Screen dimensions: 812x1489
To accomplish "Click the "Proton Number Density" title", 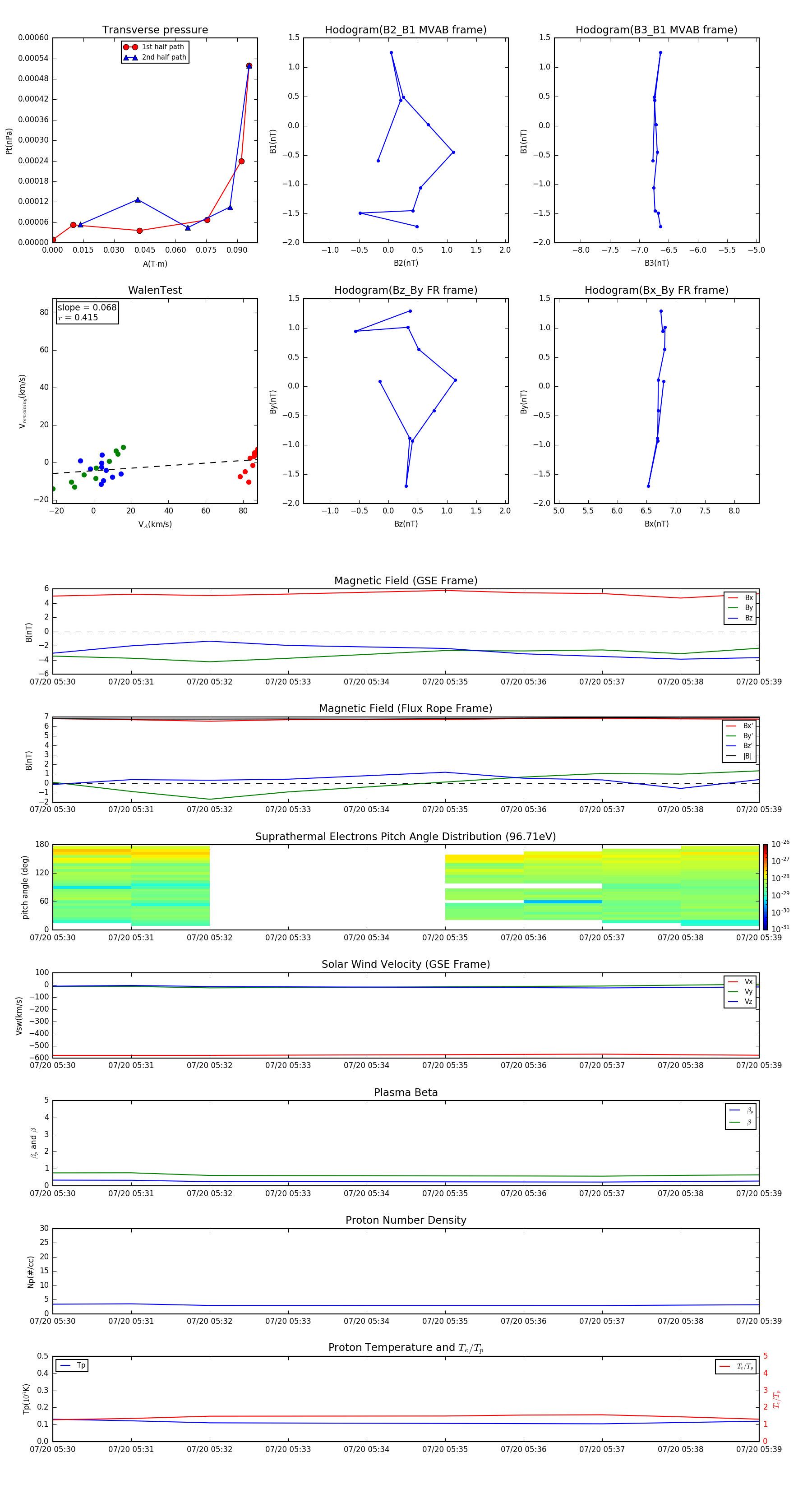I will tap(406, 1220).
